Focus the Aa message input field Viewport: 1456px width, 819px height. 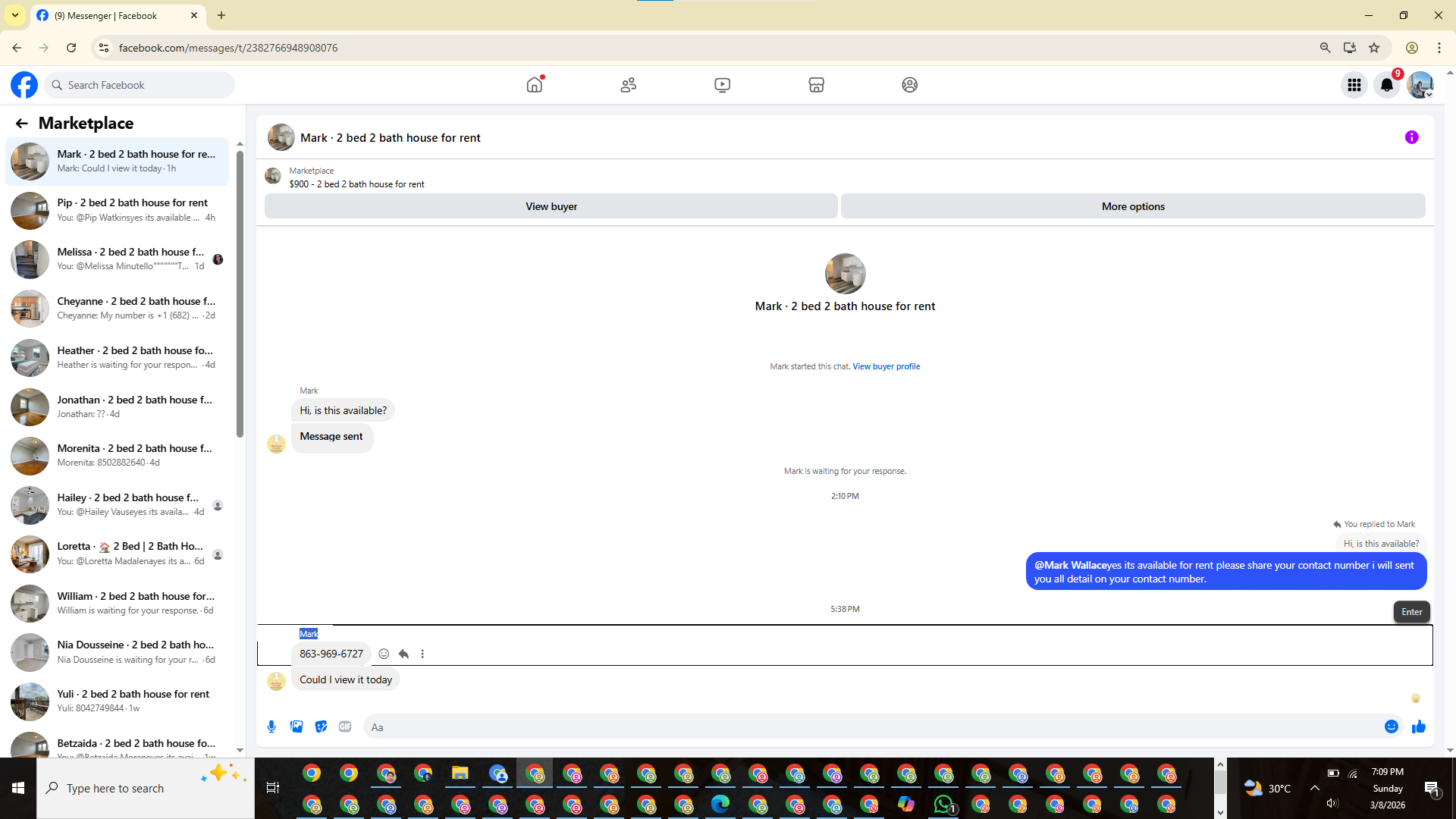pyautogui.click(x=872, y=726)
